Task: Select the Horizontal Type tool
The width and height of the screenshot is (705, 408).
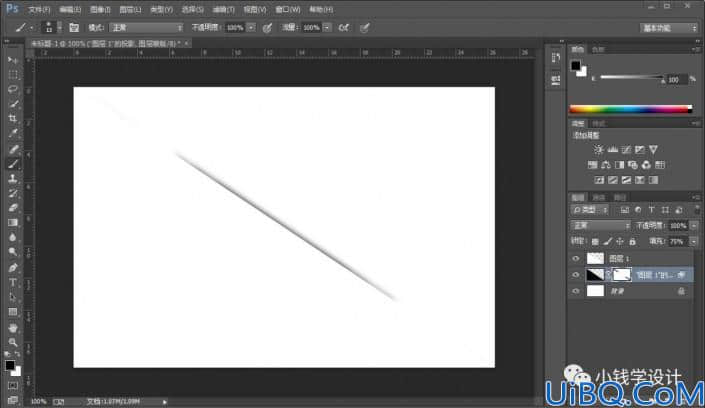Action: click(13, 282)
